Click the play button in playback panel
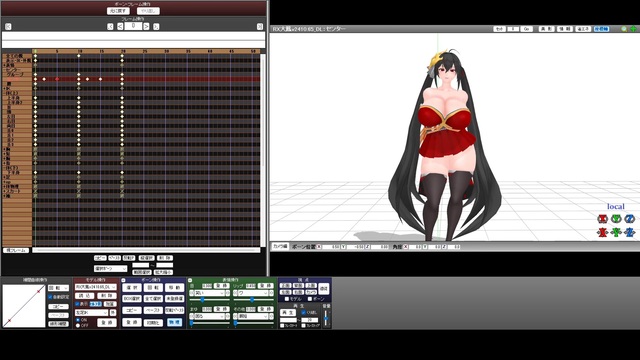This screenshot has height=360, width=640. coord(288,313)
